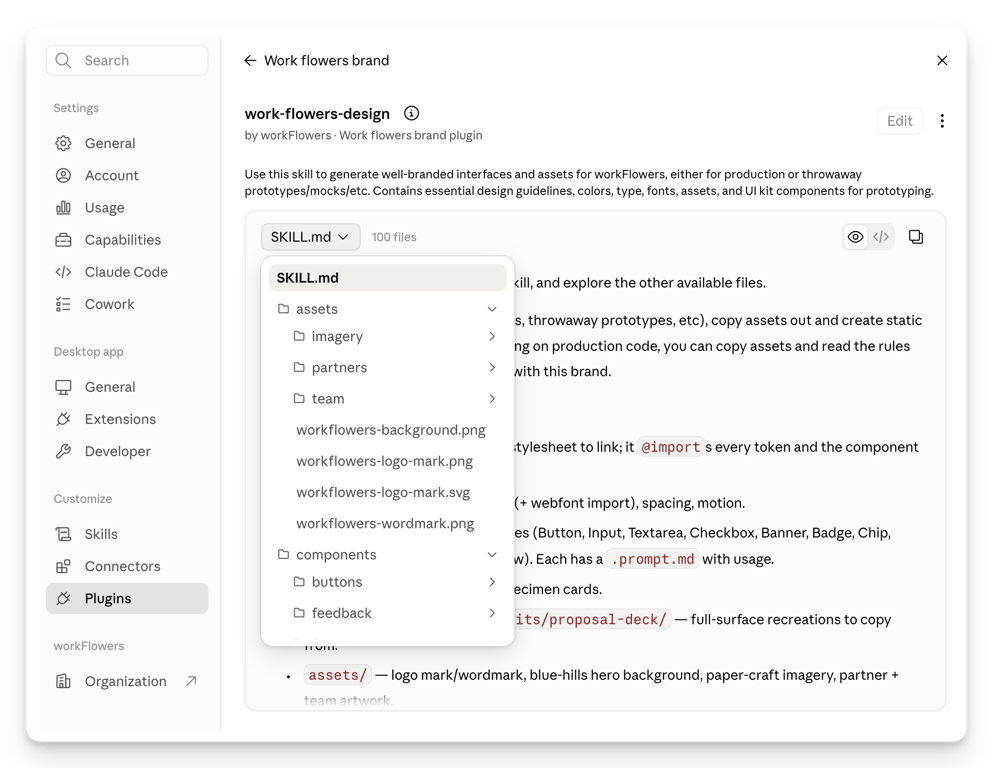Click the Plugins plug icon
Image resolution: width=993 pixels, height=768 pixels.
click(x=63, y=598)
